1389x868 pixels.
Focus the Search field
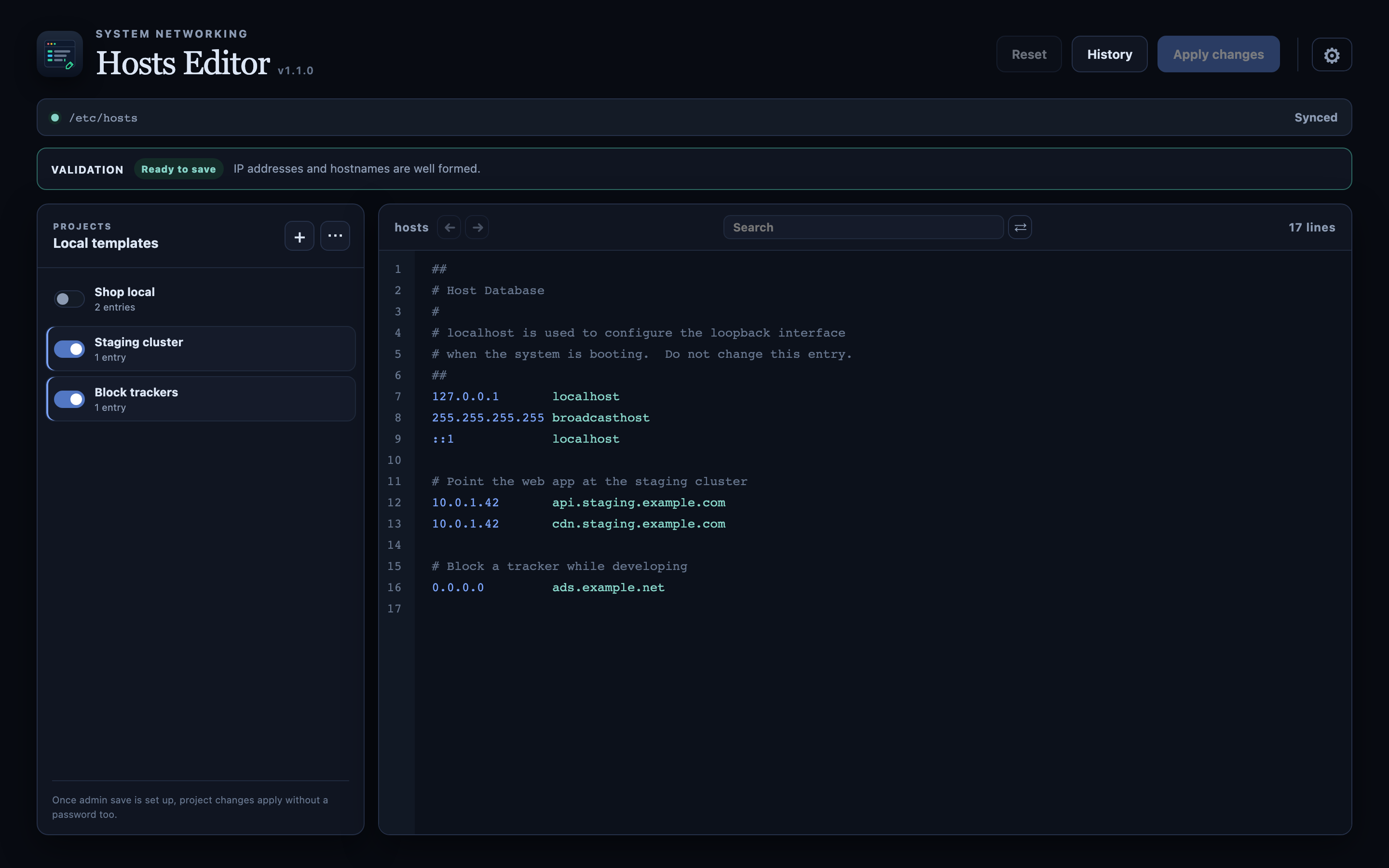click(x=863, y=227)
